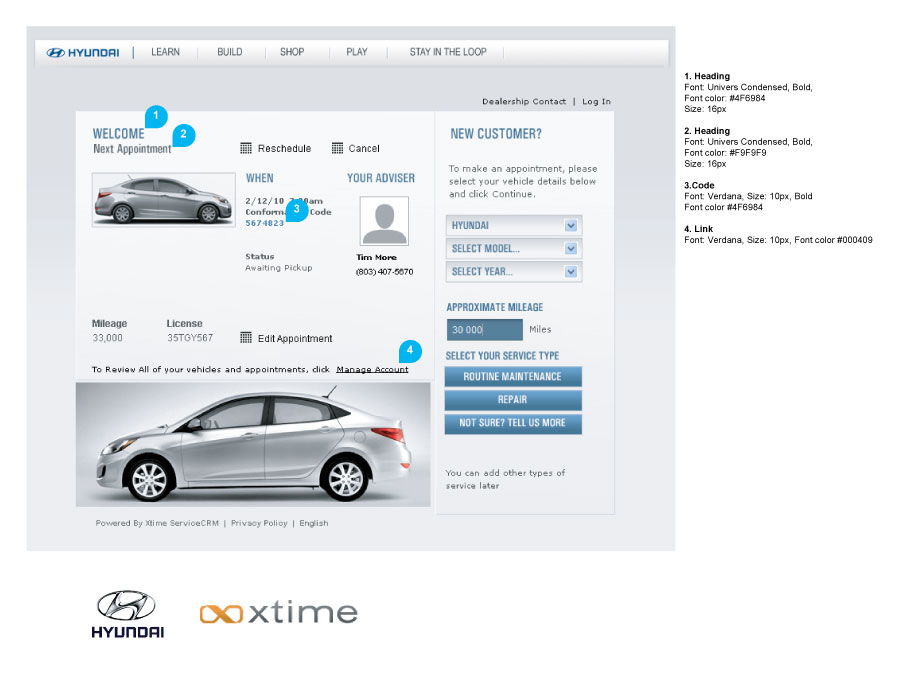
Task: Follow the Manage Account link
Action: [372, 370]
